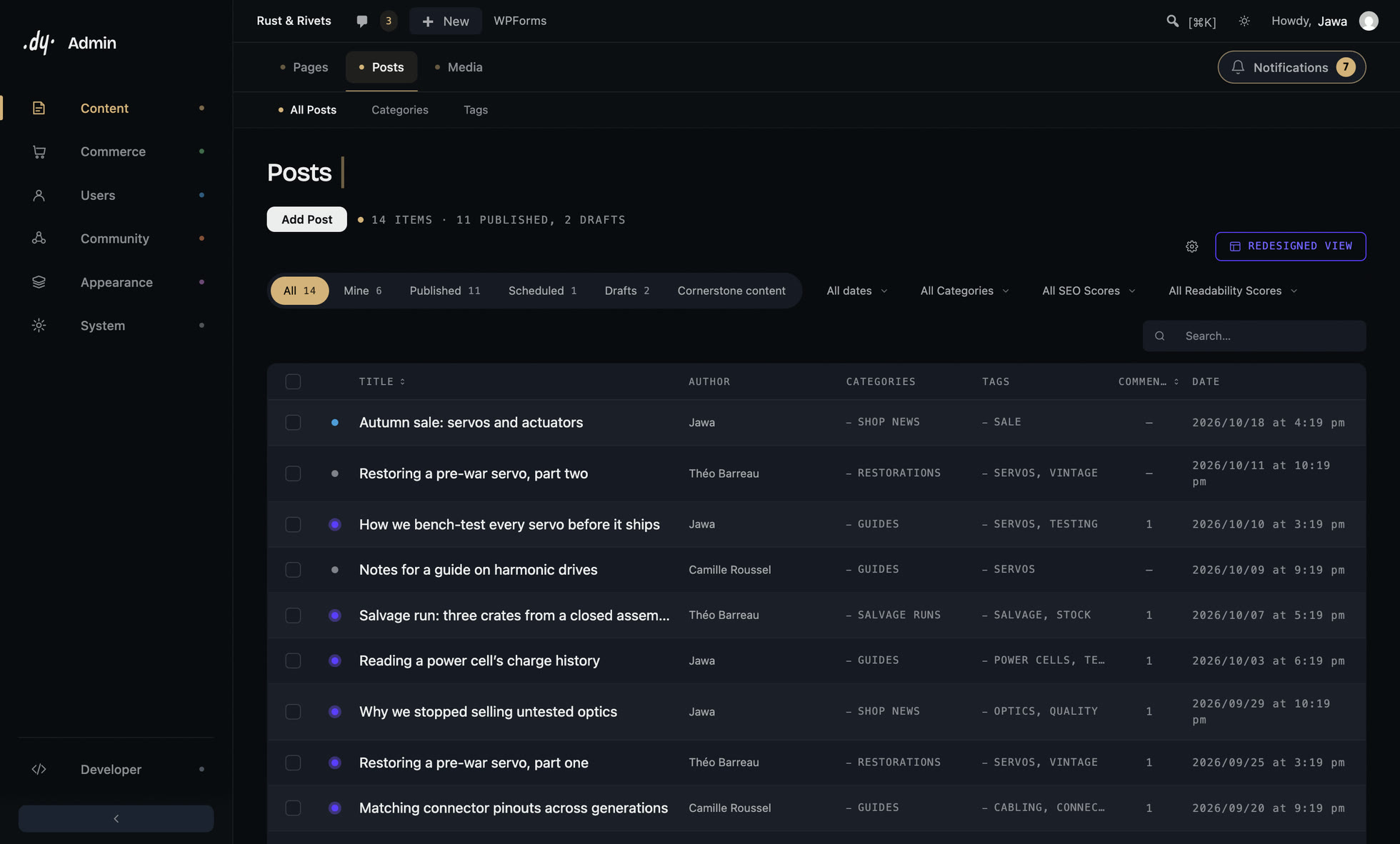This screenshot has height=844, width=1400.
Task: Expand the All Categories filter
Action: 964,291
